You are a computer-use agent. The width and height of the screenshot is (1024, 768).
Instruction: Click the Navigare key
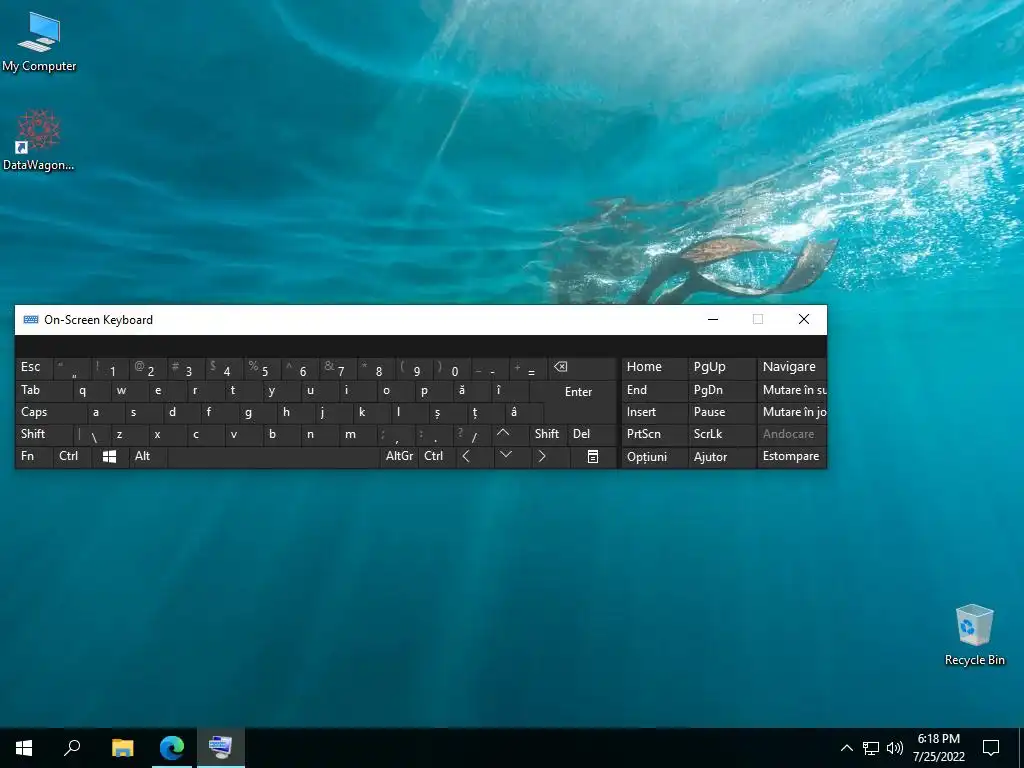click(792, 368)
